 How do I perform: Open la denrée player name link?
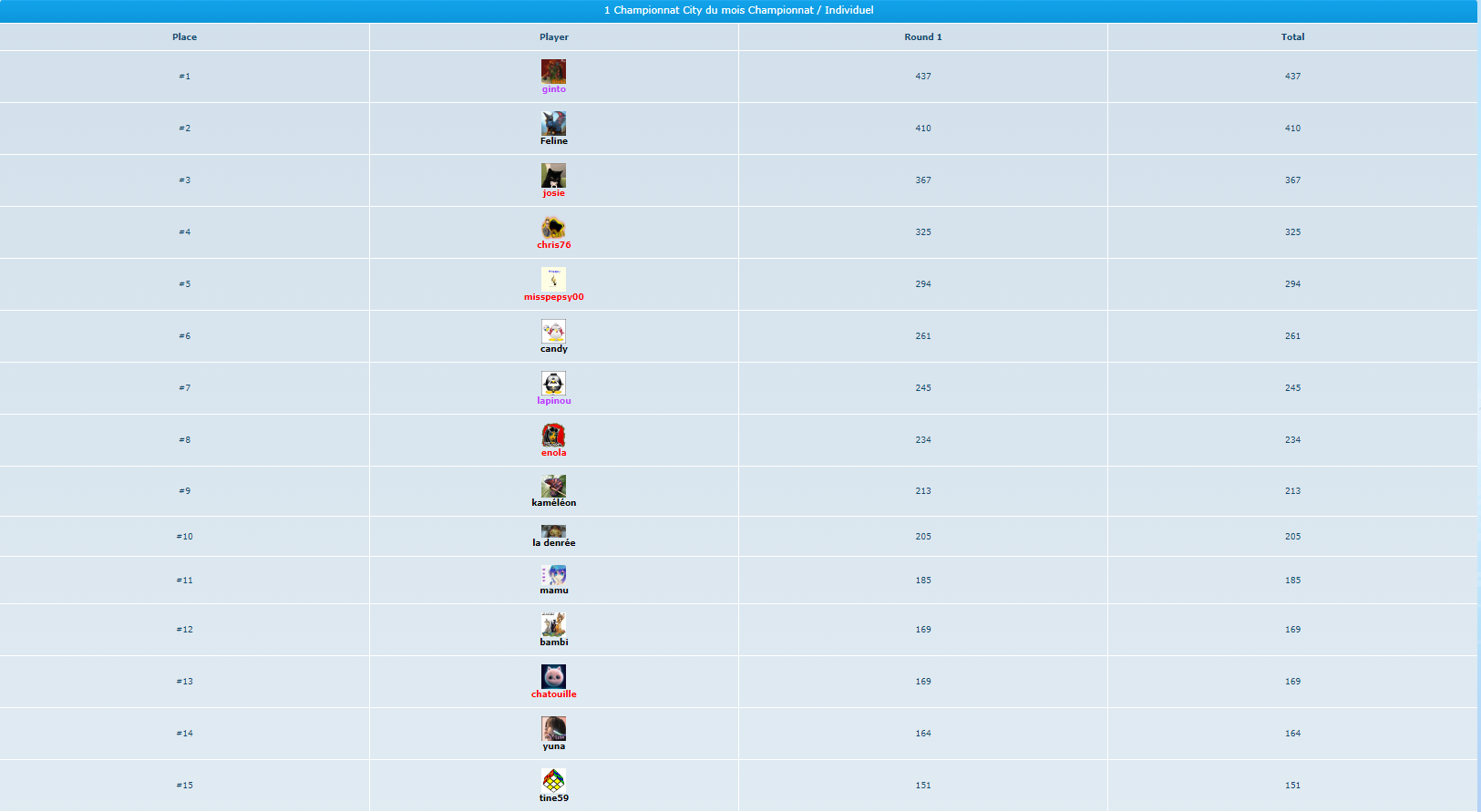point(553,543)
